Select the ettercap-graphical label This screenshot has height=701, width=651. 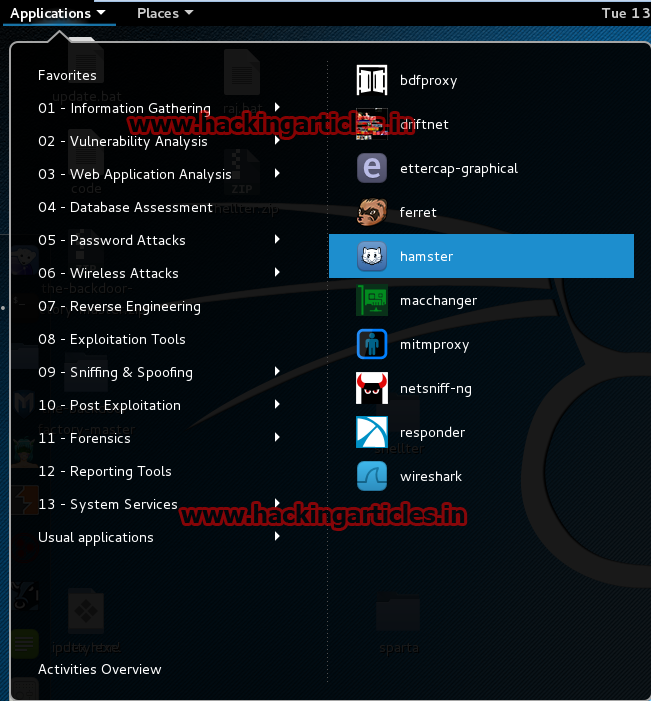click(x=459, y=169)
